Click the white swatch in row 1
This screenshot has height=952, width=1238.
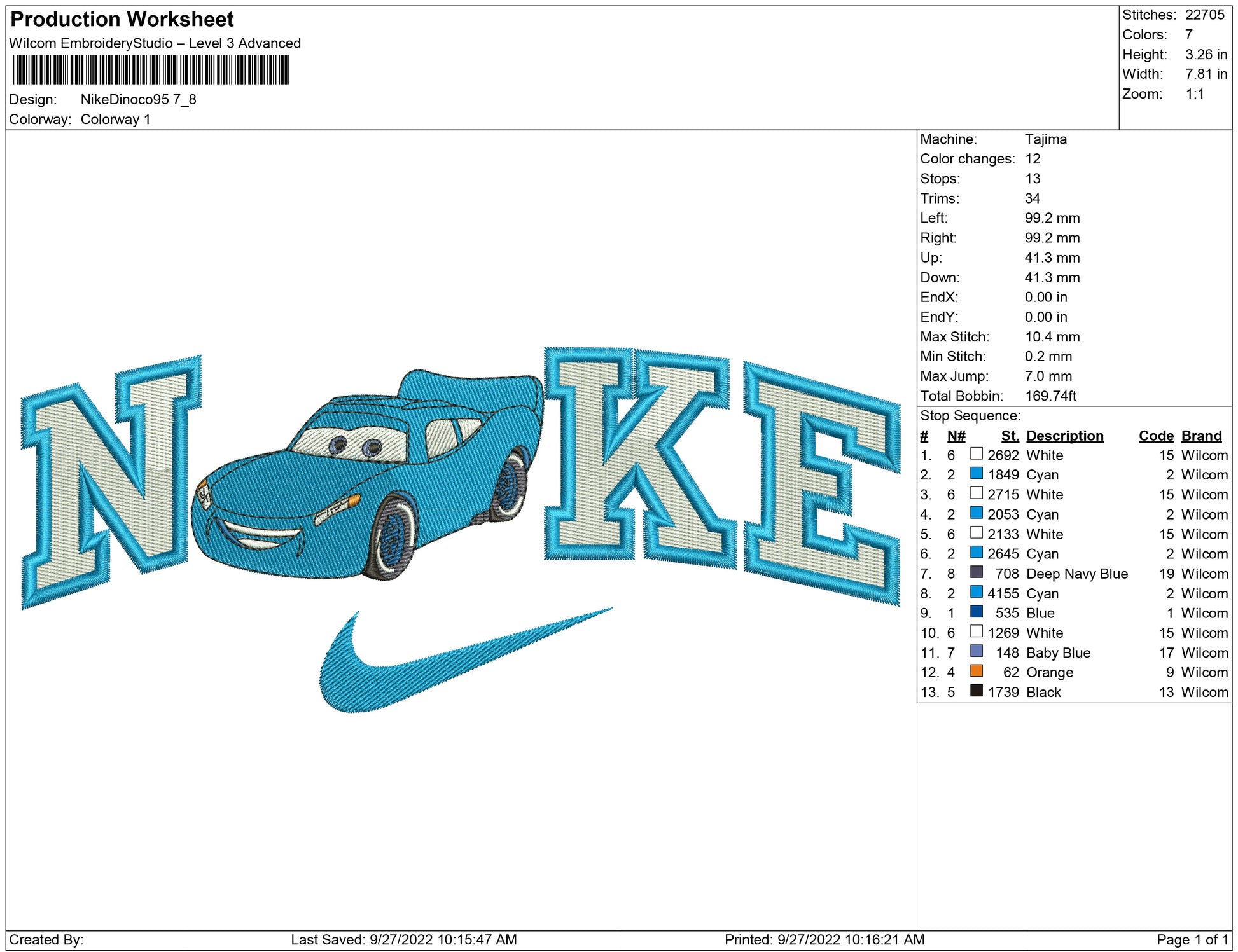[x=976, y=453]
